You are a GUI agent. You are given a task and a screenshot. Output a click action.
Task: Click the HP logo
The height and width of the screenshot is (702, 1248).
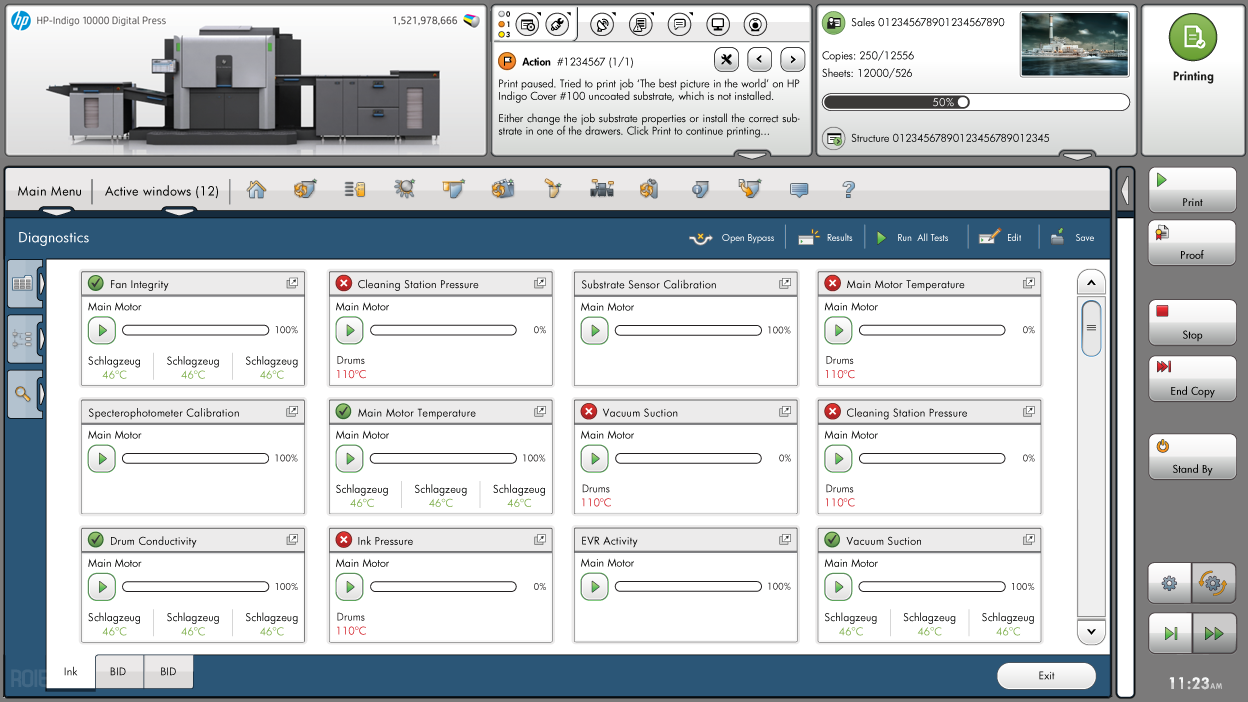[x=20, y=20]
